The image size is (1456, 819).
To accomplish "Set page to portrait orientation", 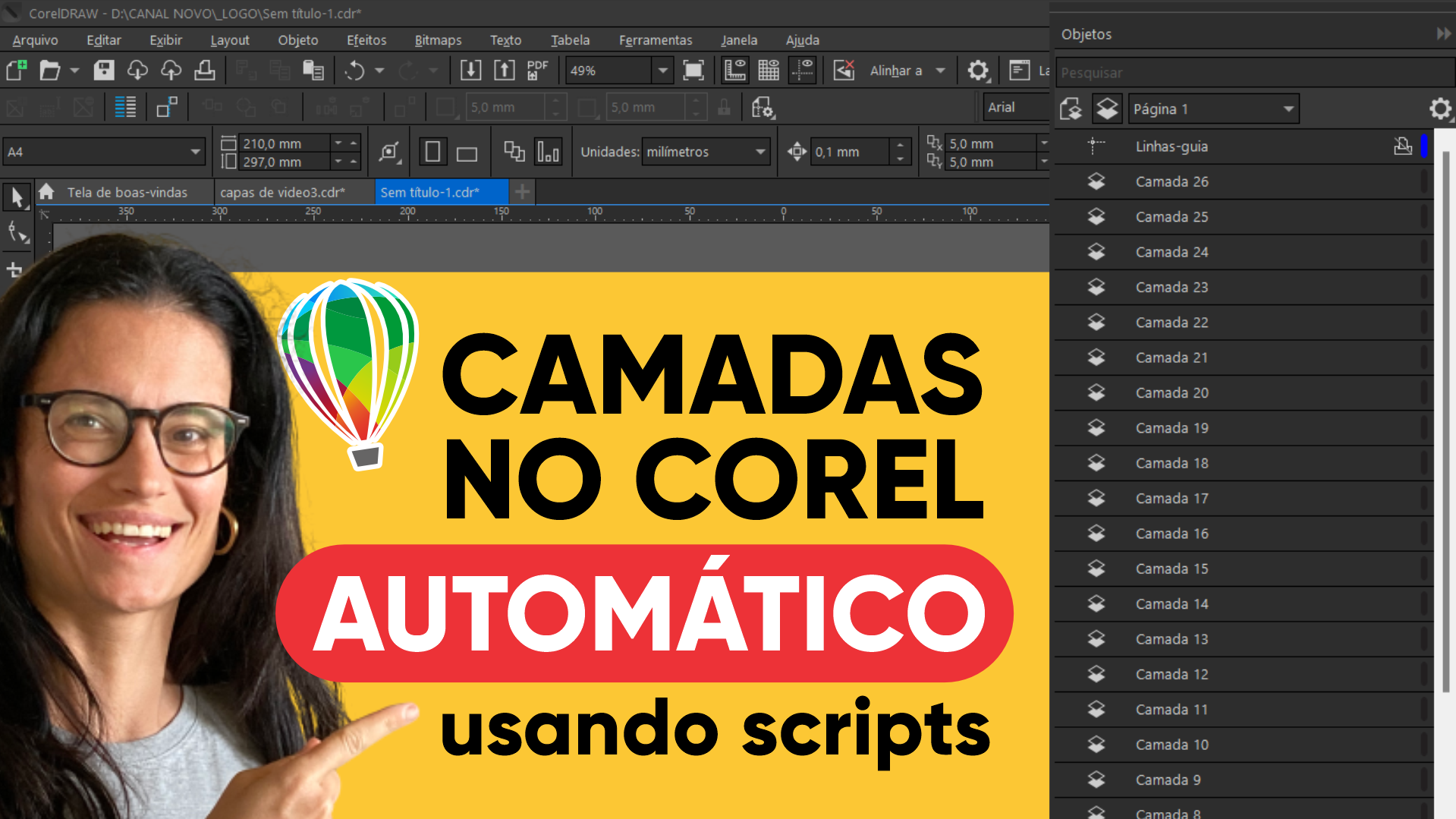I will point(432,152).
